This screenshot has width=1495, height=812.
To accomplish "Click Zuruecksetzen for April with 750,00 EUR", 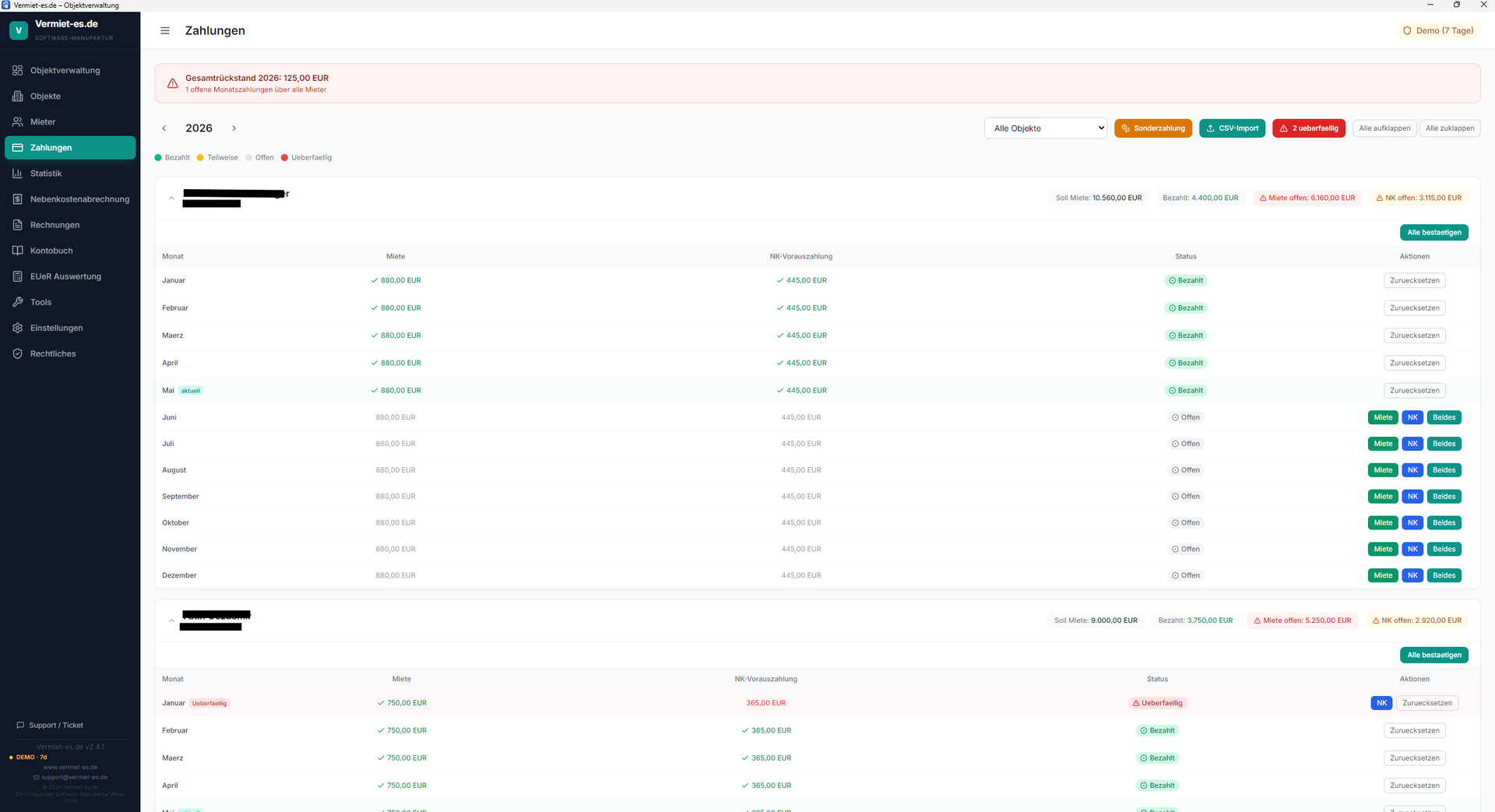I will 1415,786.
